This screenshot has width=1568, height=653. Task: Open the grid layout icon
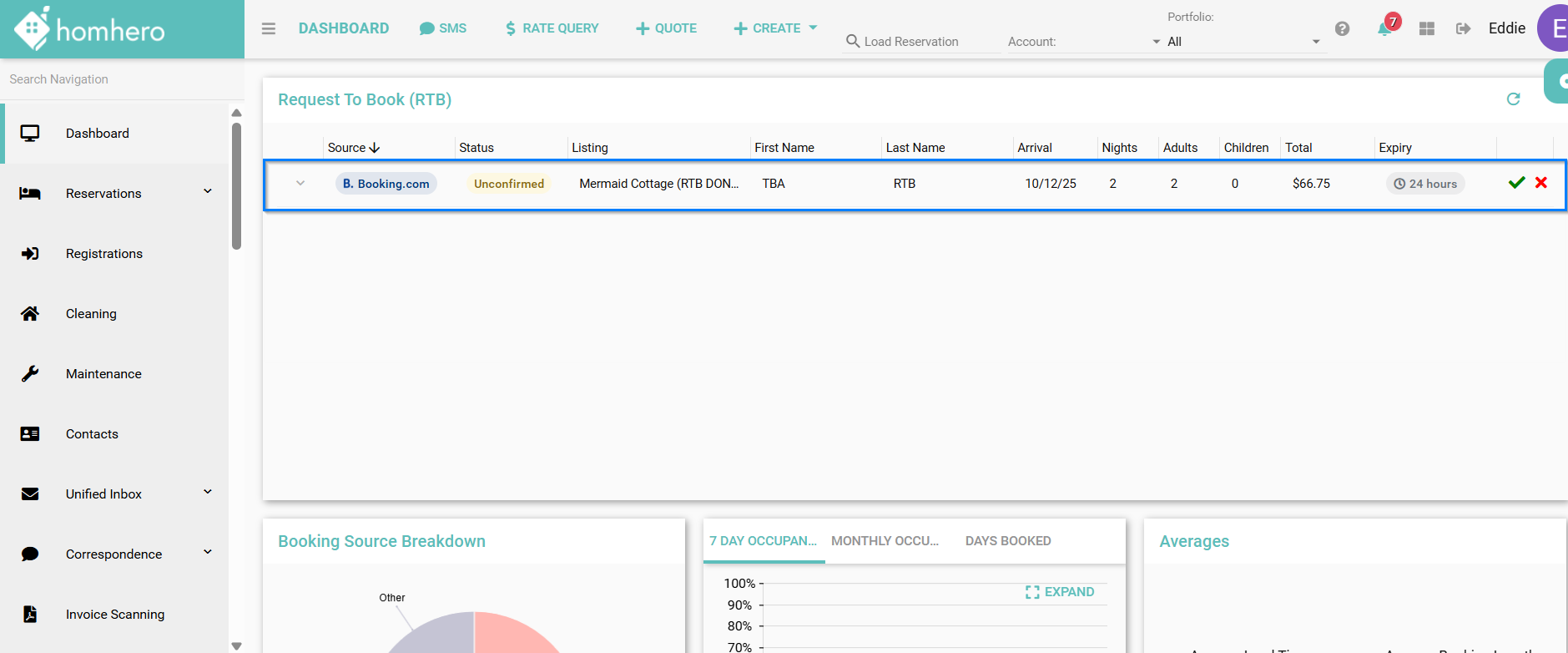[x=1426, y=28]
